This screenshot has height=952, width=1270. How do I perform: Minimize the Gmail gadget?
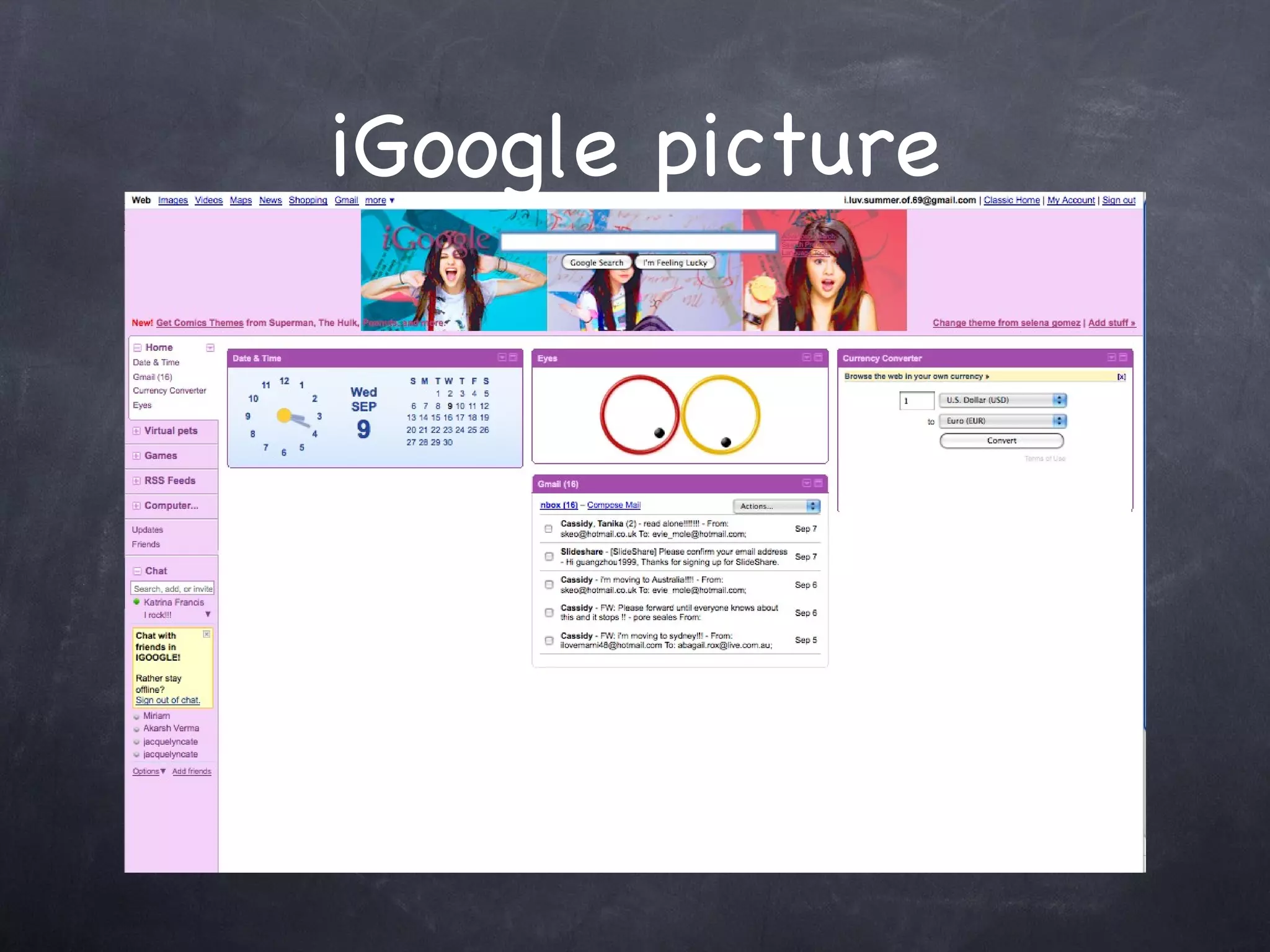818,483
